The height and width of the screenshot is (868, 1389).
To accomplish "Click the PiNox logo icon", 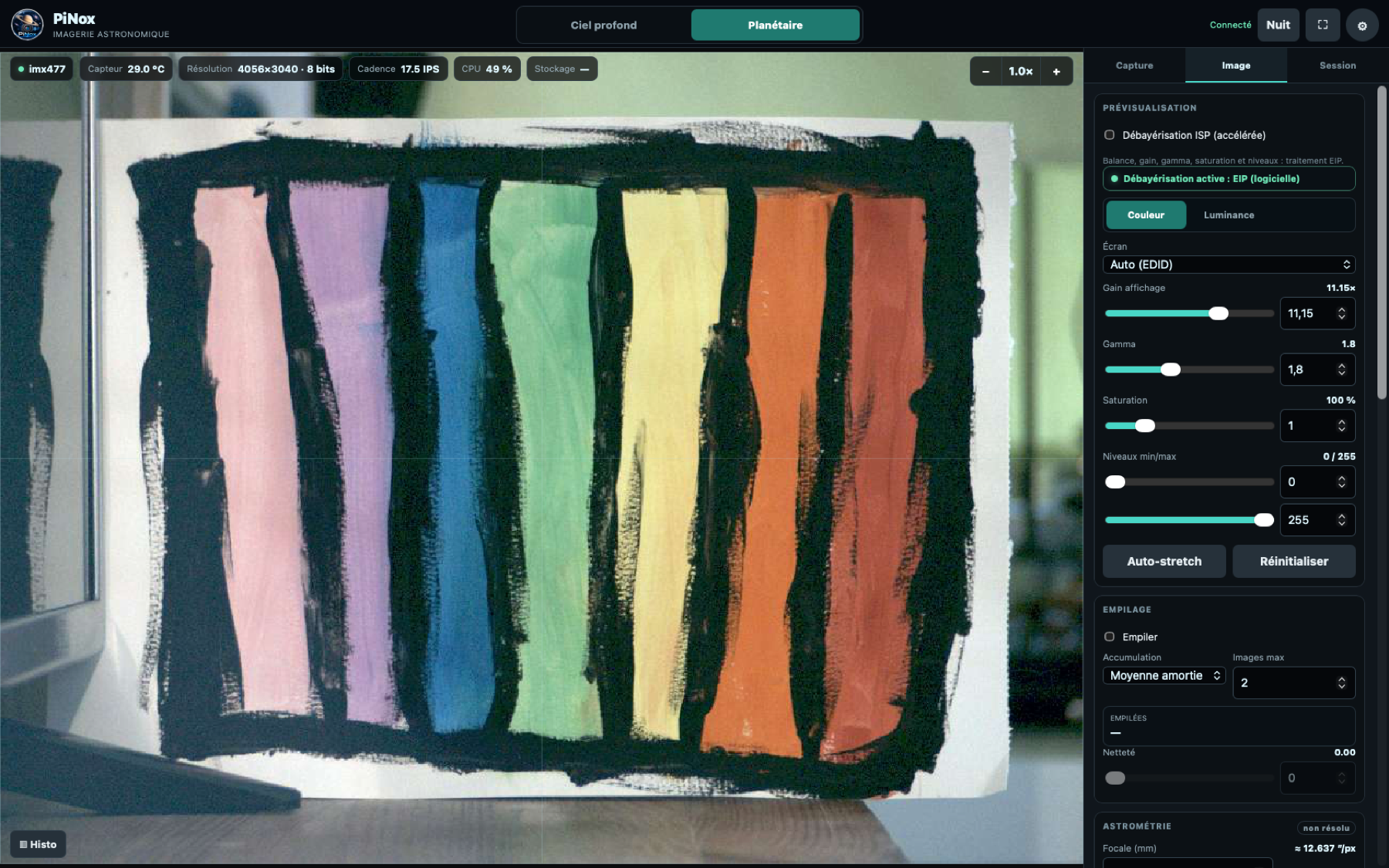I will pos(27,25).
